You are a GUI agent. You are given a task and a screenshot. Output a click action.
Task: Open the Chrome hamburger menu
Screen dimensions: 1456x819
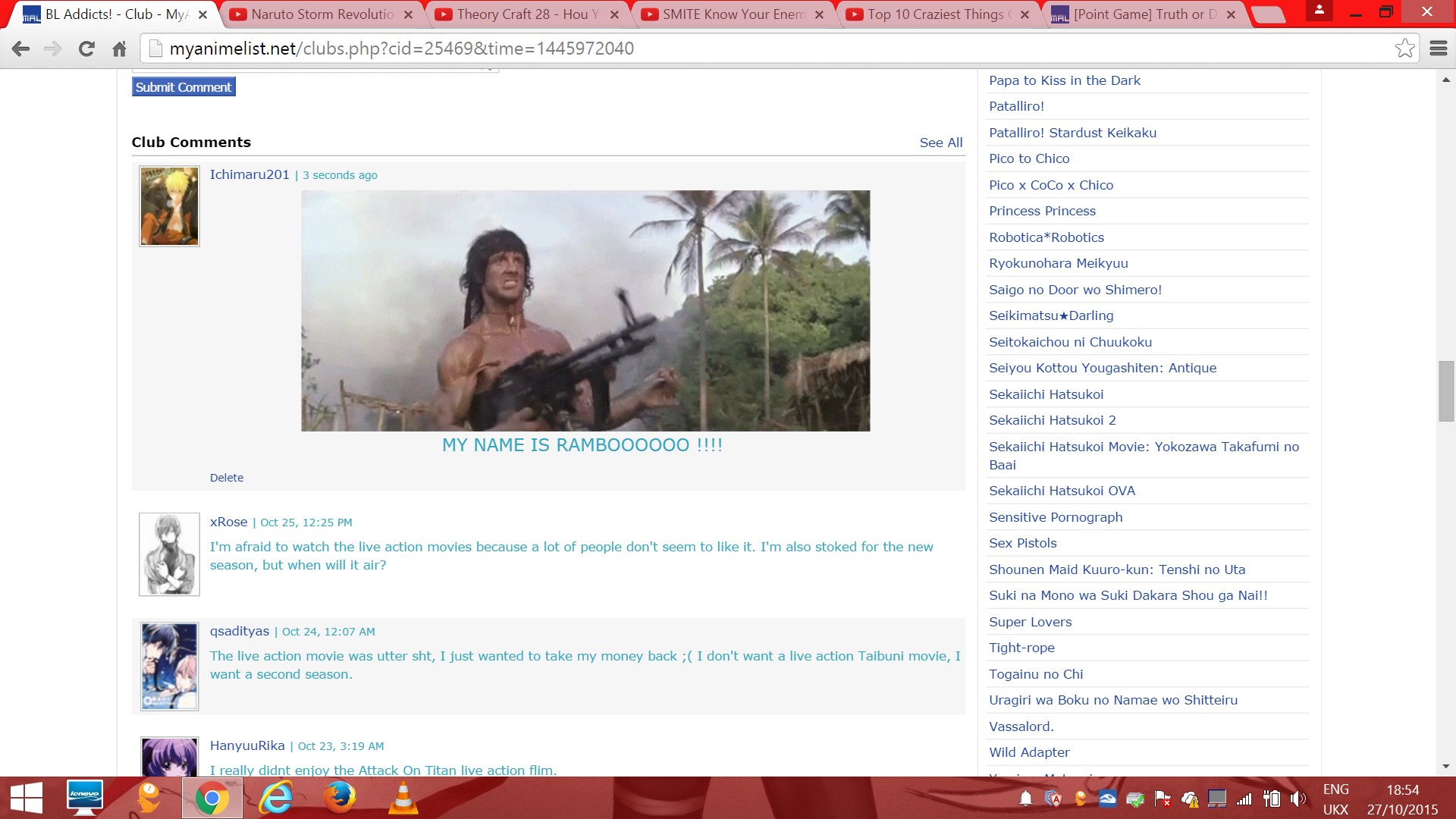(x=1439, y=49)
